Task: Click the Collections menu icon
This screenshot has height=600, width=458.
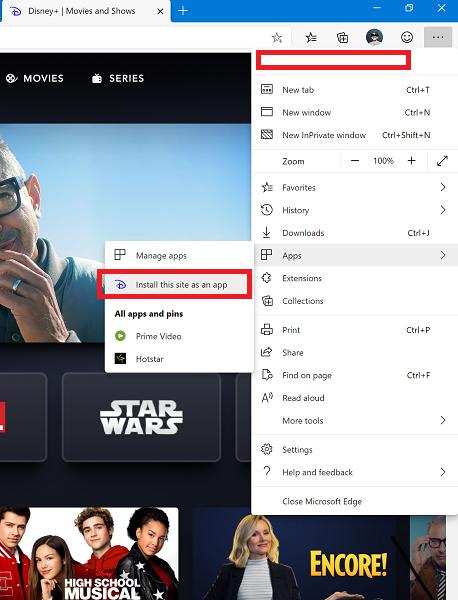Action: click(267, 301)
